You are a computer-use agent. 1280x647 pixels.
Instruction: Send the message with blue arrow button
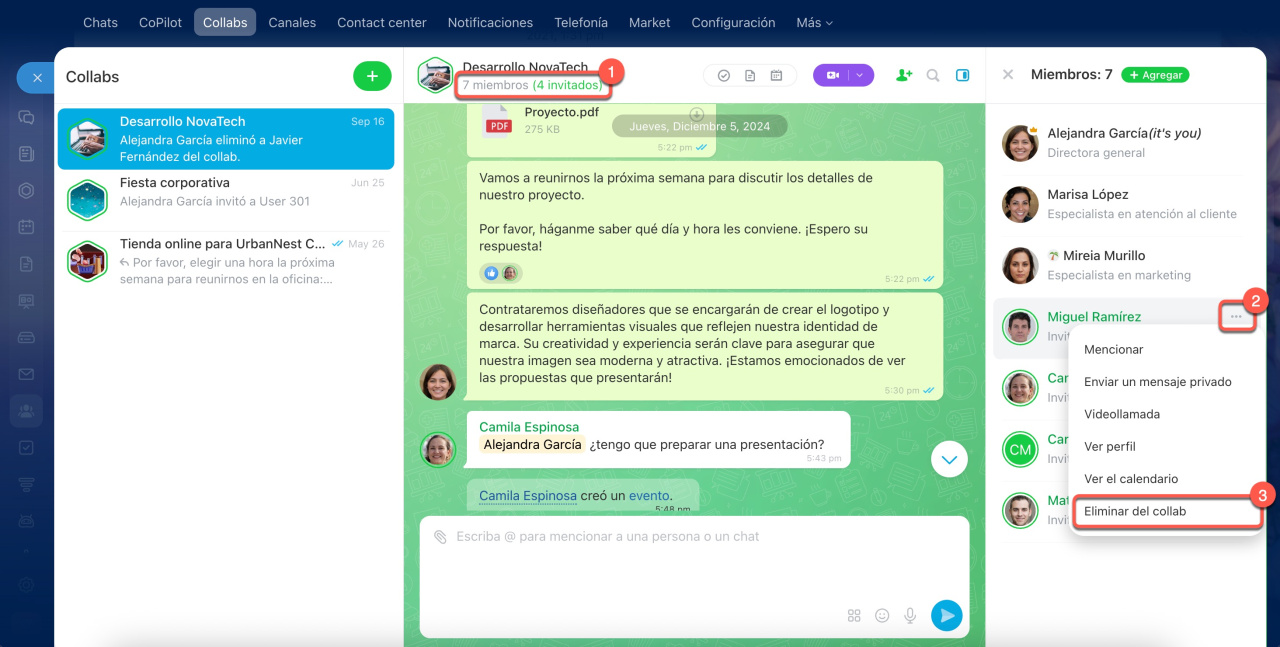tap(946, 615)
